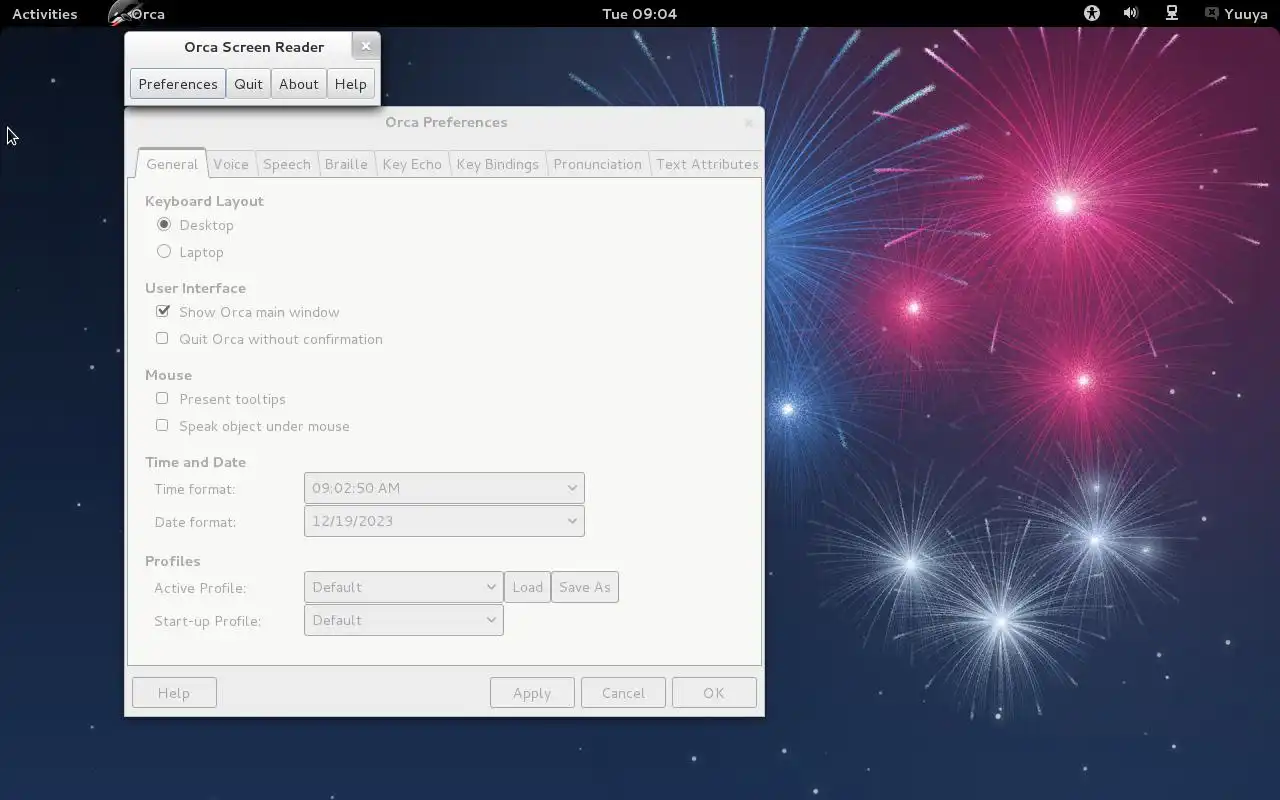Enable Present tooltips checkbox

(162, 399)
